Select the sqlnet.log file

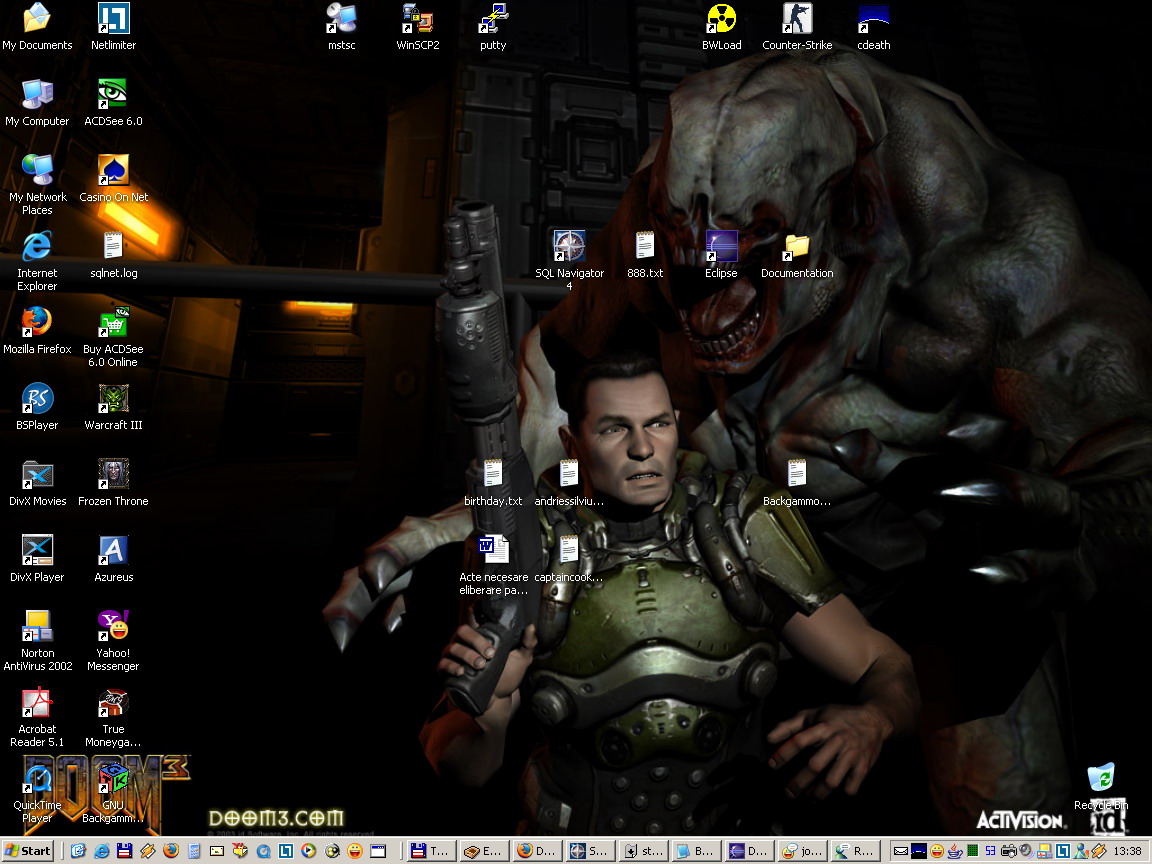113,255
